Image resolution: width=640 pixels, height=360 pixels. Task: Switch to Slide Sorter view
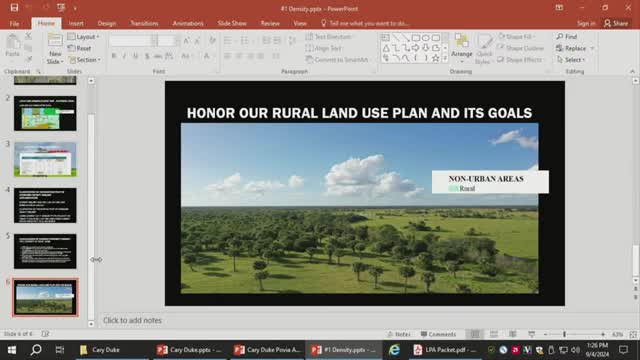494,334
